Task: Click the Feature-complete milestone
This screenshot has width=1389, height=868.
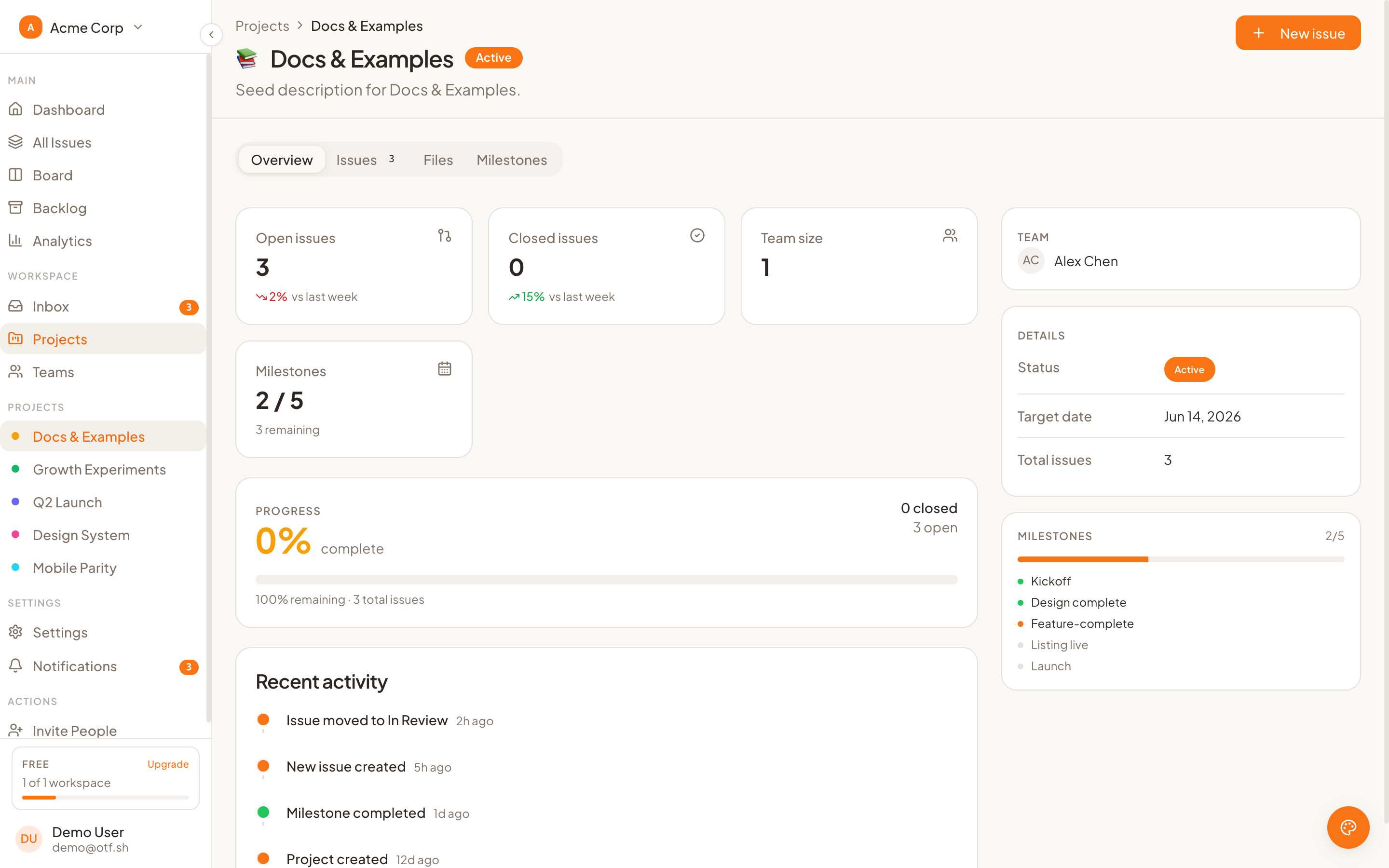Action: pos(1076,624)
